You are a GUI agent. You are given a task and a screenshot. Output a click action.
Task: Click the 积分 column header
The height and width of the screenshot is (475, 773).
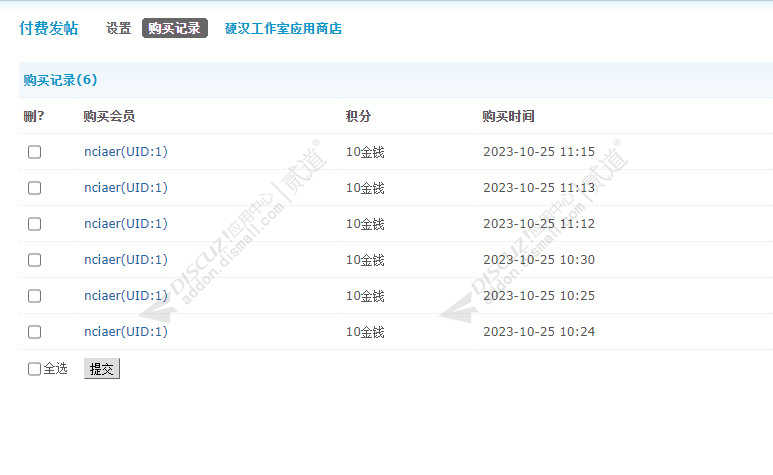[358, 116]
